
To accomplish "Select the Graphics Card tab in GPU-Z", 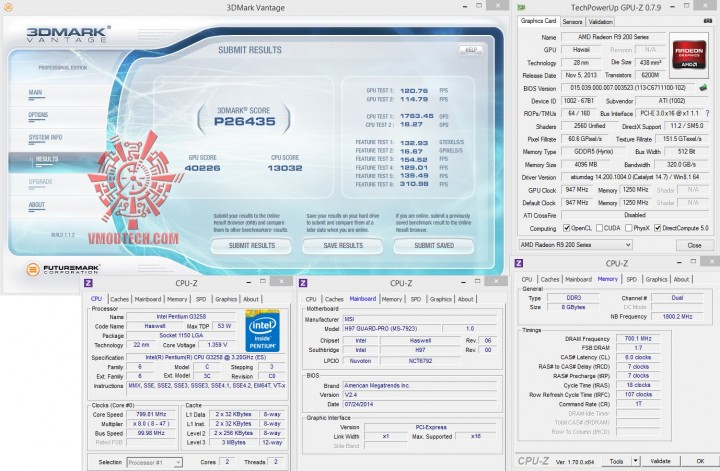I will click(539, 21).
